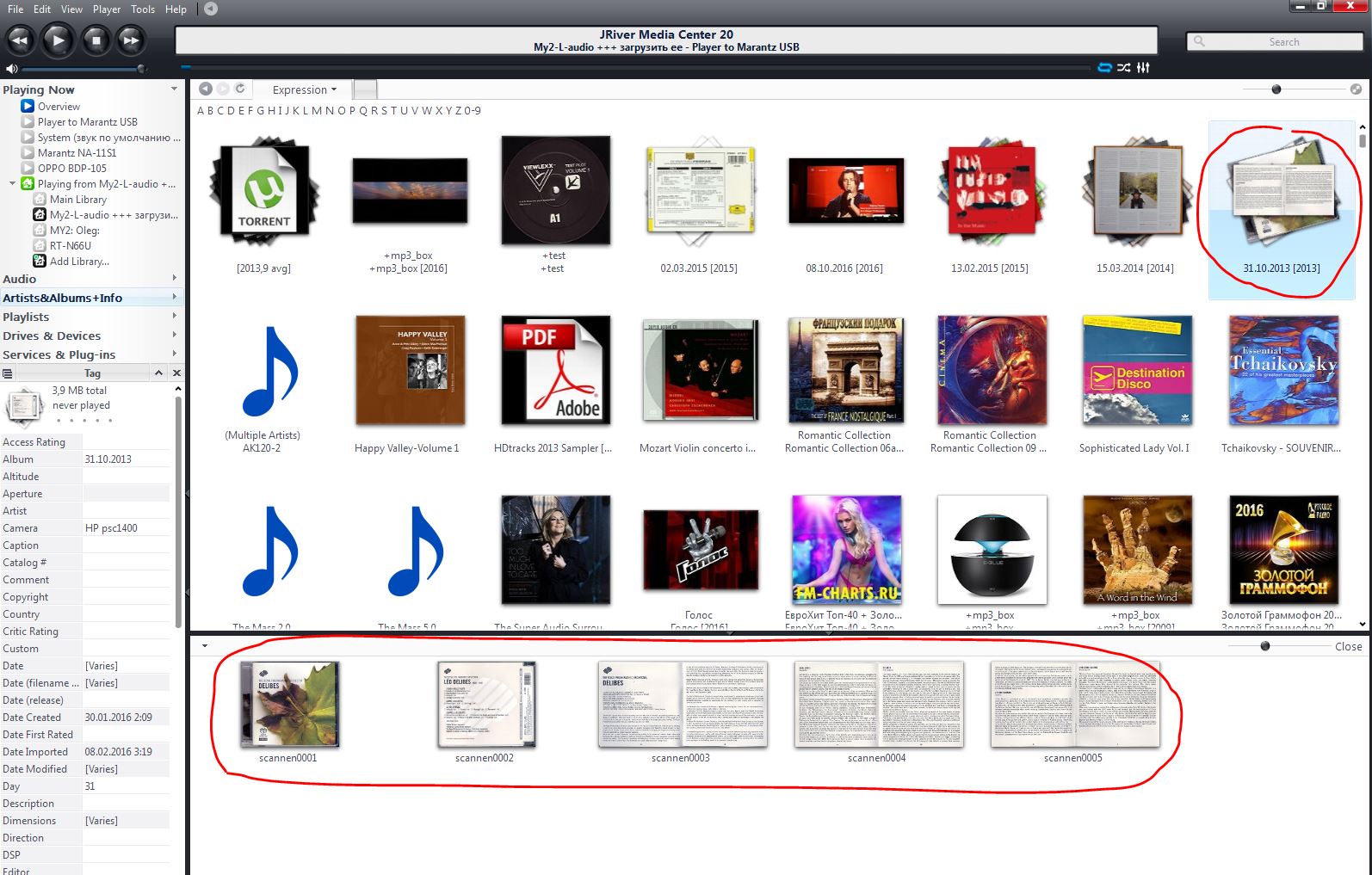Toggle shuffle playback mode

pyautogui.click(x=1123, y=67)
